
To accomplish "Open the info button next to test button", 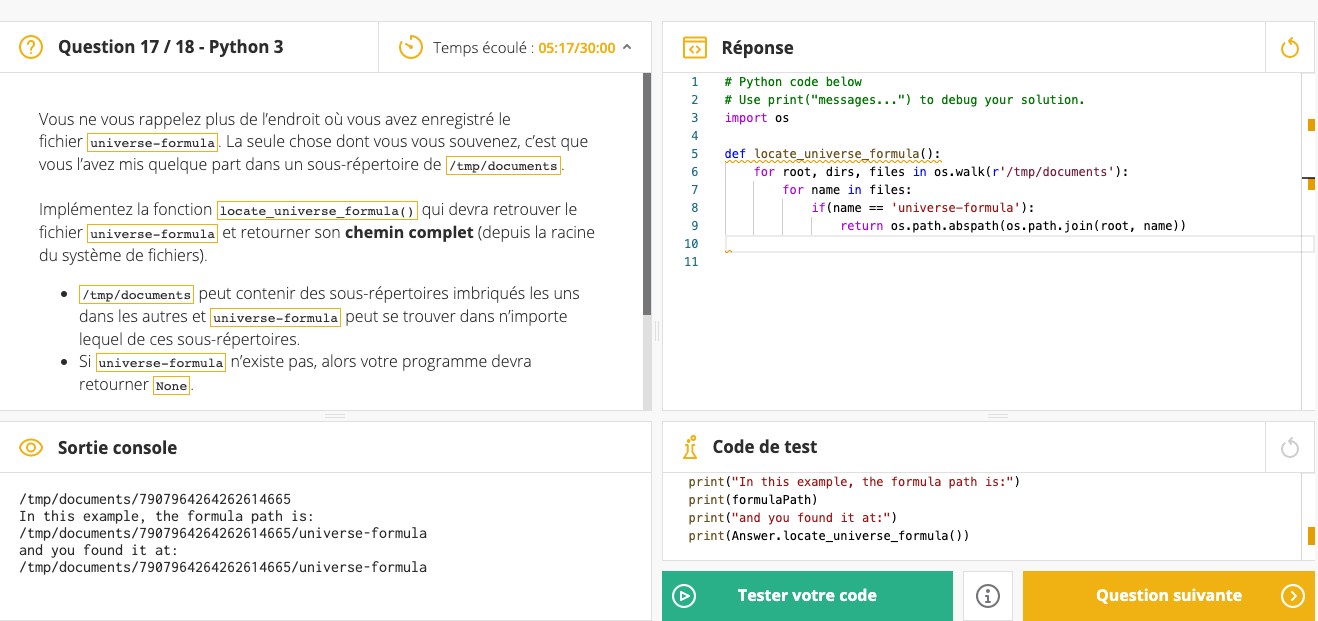I will (988, 596).
